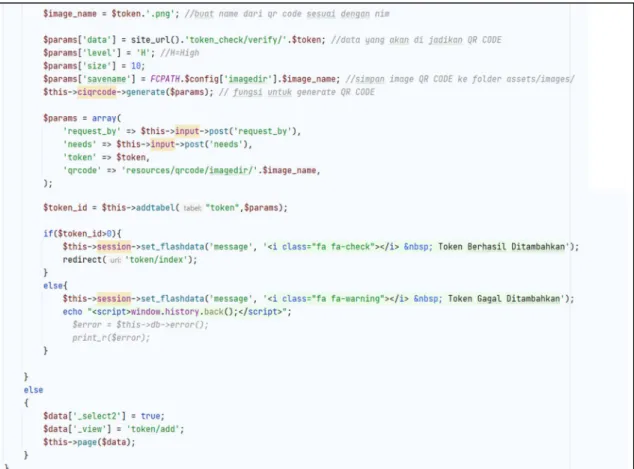Click the window.history.back() echo line
The width and height of the screenshot is (634, 469).
click(177, 311)
